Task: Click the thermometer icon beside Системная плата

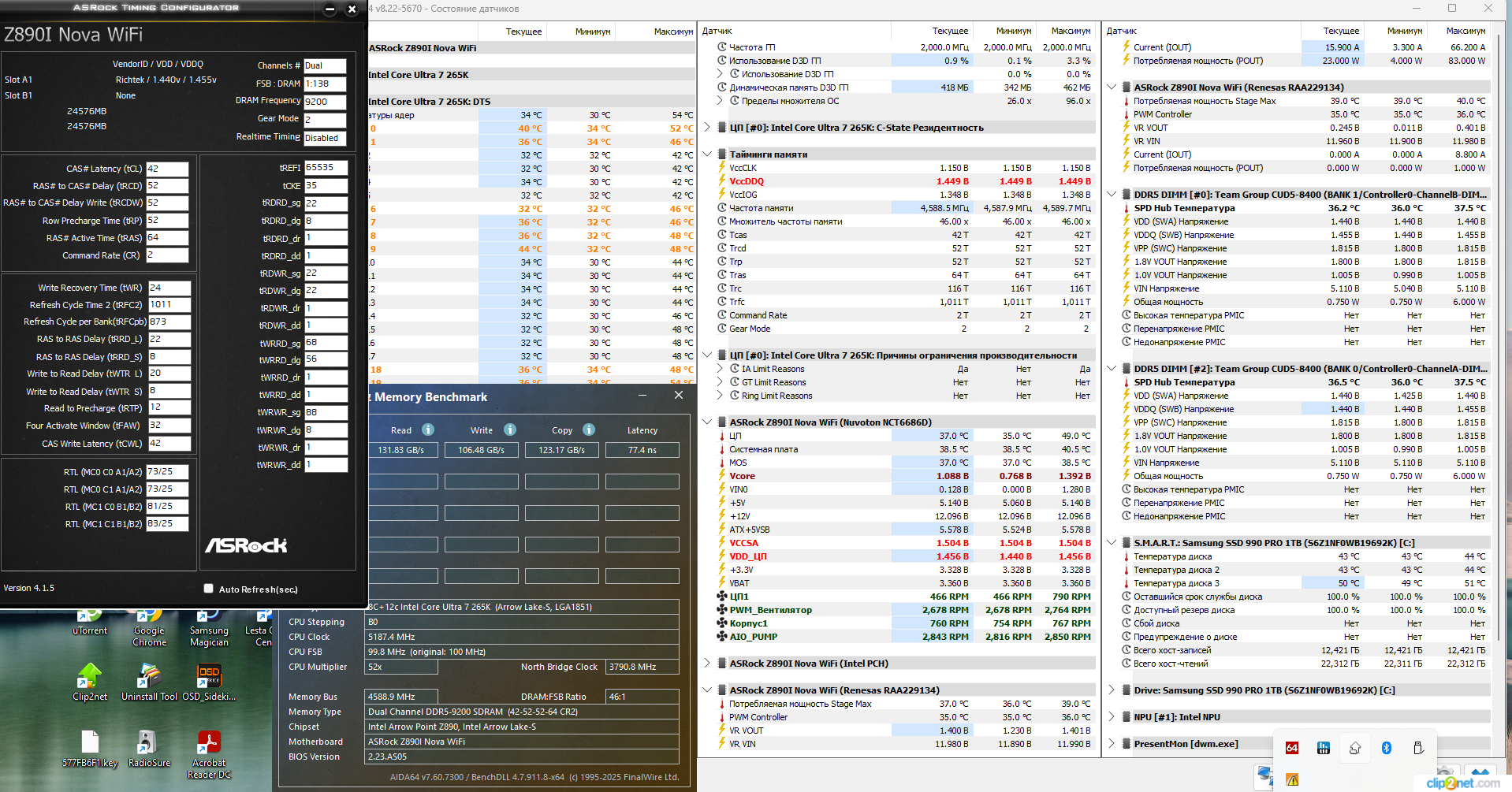Action: coord(721,449)
